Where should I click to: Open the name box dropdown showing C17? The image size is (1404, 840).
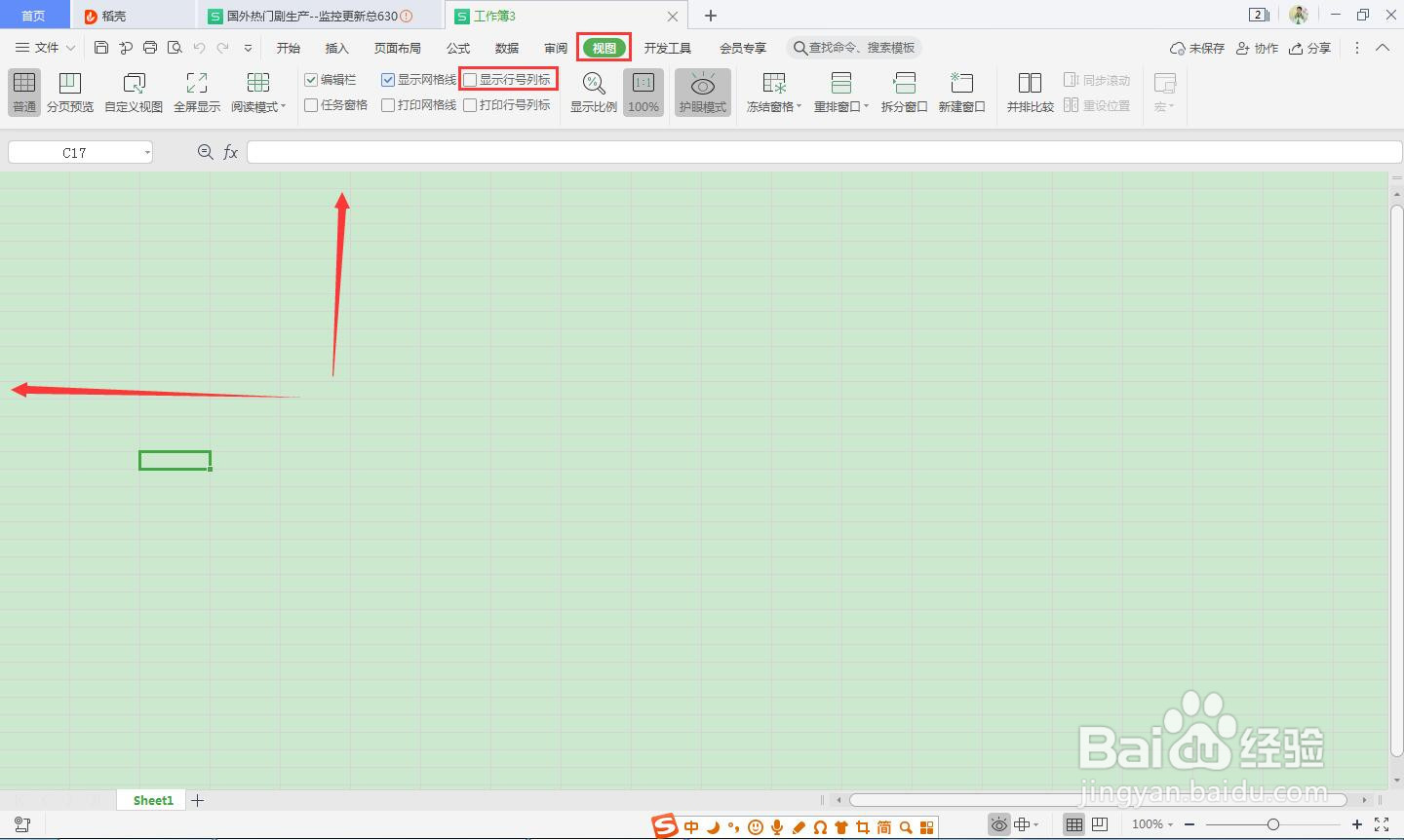coord(147,152)
